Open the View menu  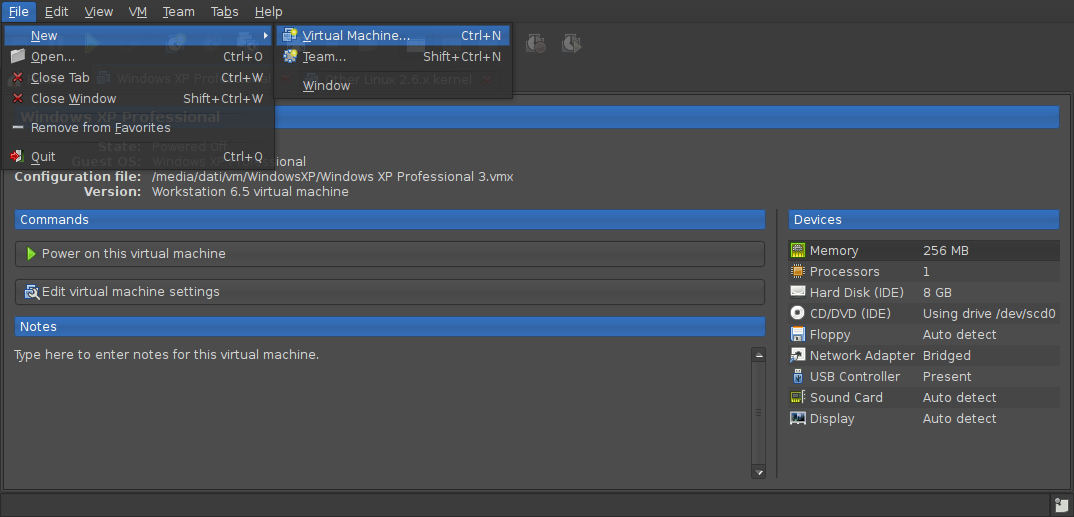point(99,12)
